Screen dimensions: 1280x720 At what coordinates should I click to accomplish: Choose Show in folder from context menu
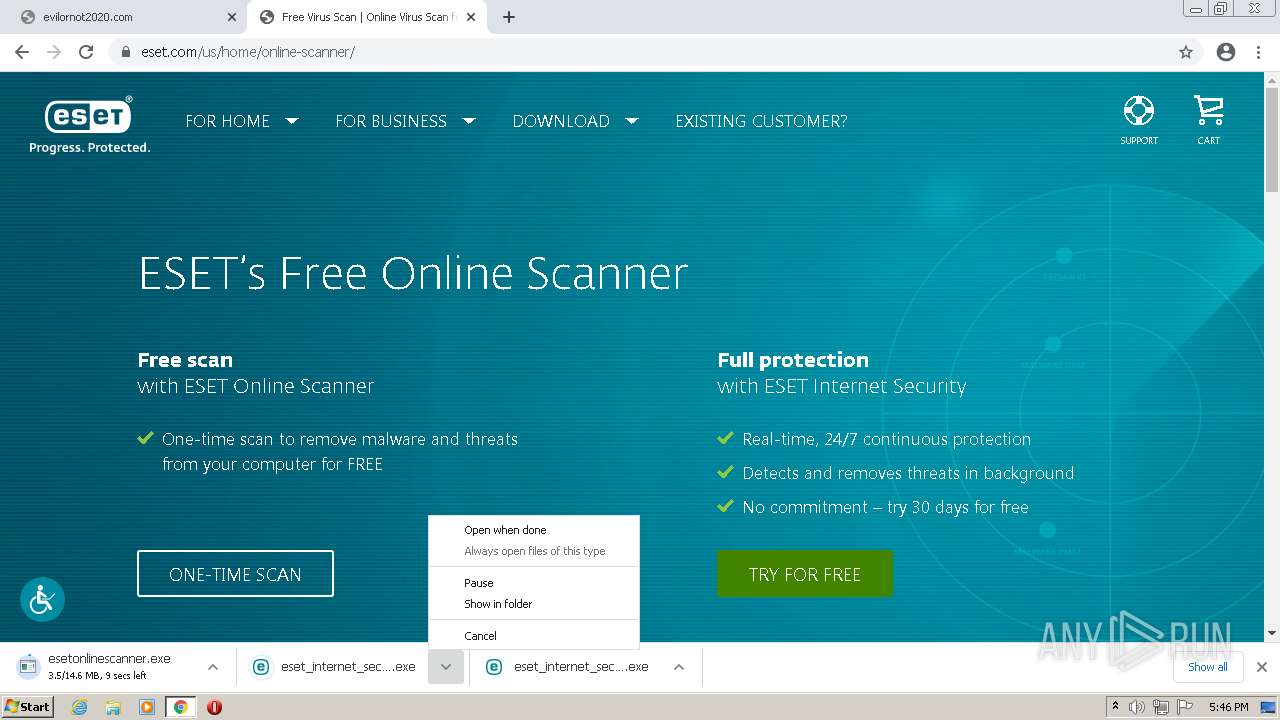[x=498, y=604]
